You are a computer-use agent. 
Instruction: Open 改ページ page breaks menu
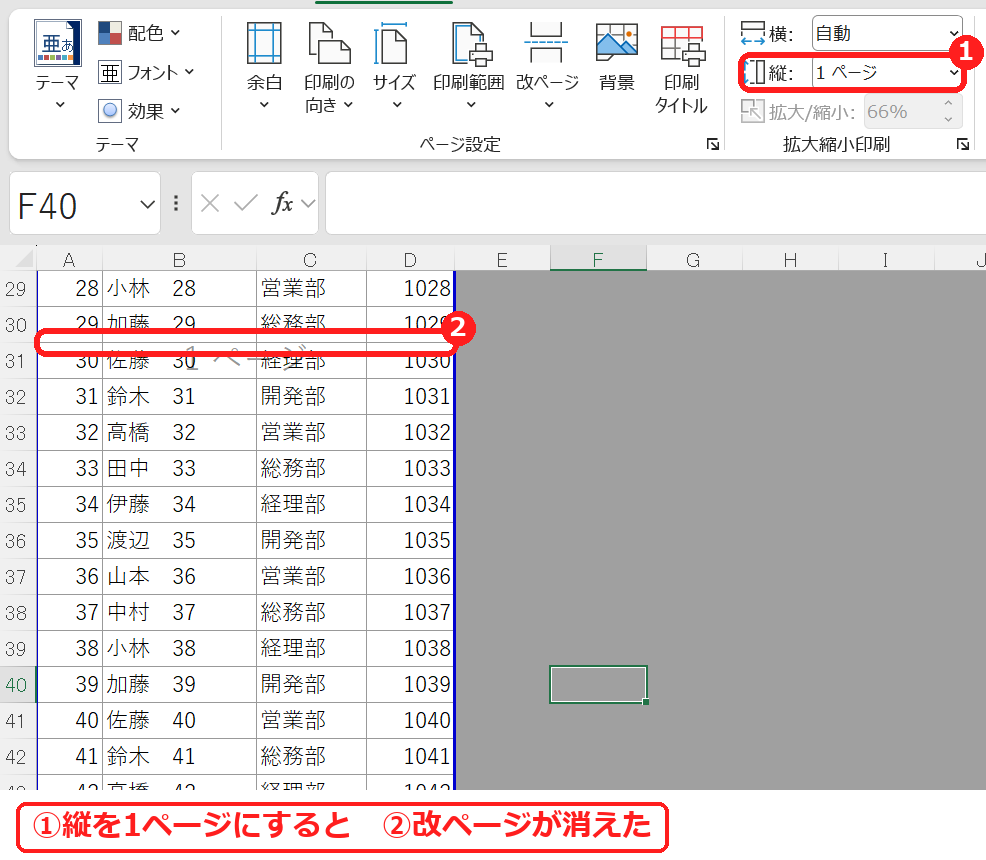tap(547, 65)
